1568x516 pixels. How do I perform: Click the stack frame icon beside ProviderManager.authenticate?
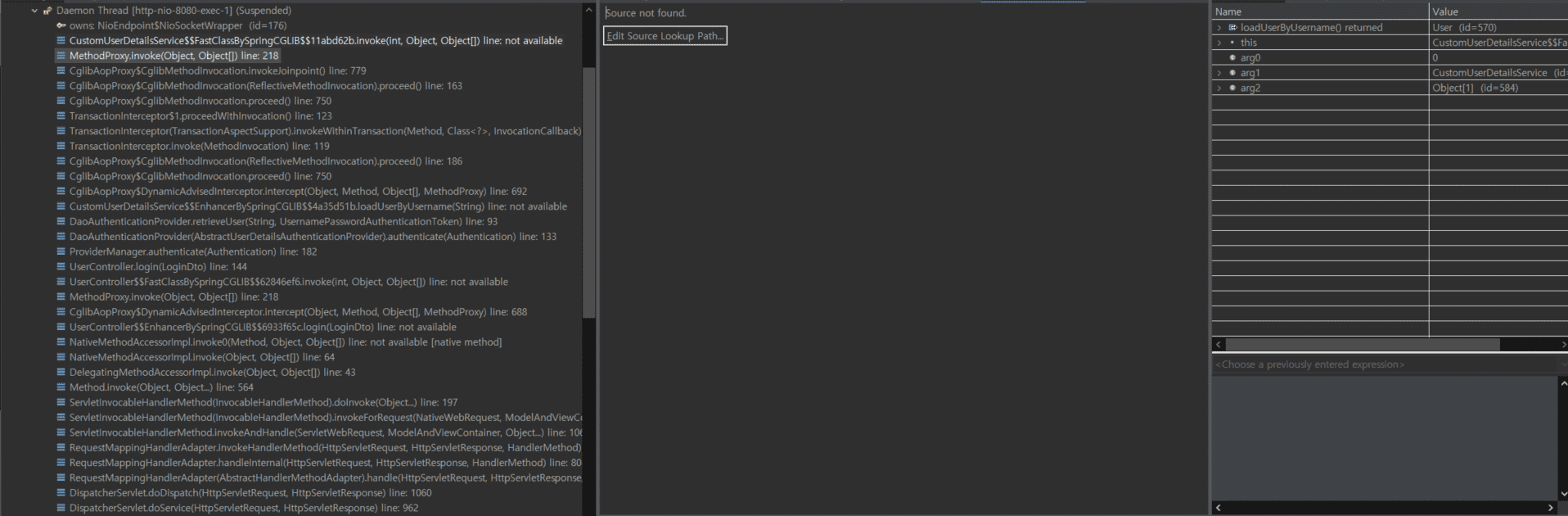click(61, 252)
